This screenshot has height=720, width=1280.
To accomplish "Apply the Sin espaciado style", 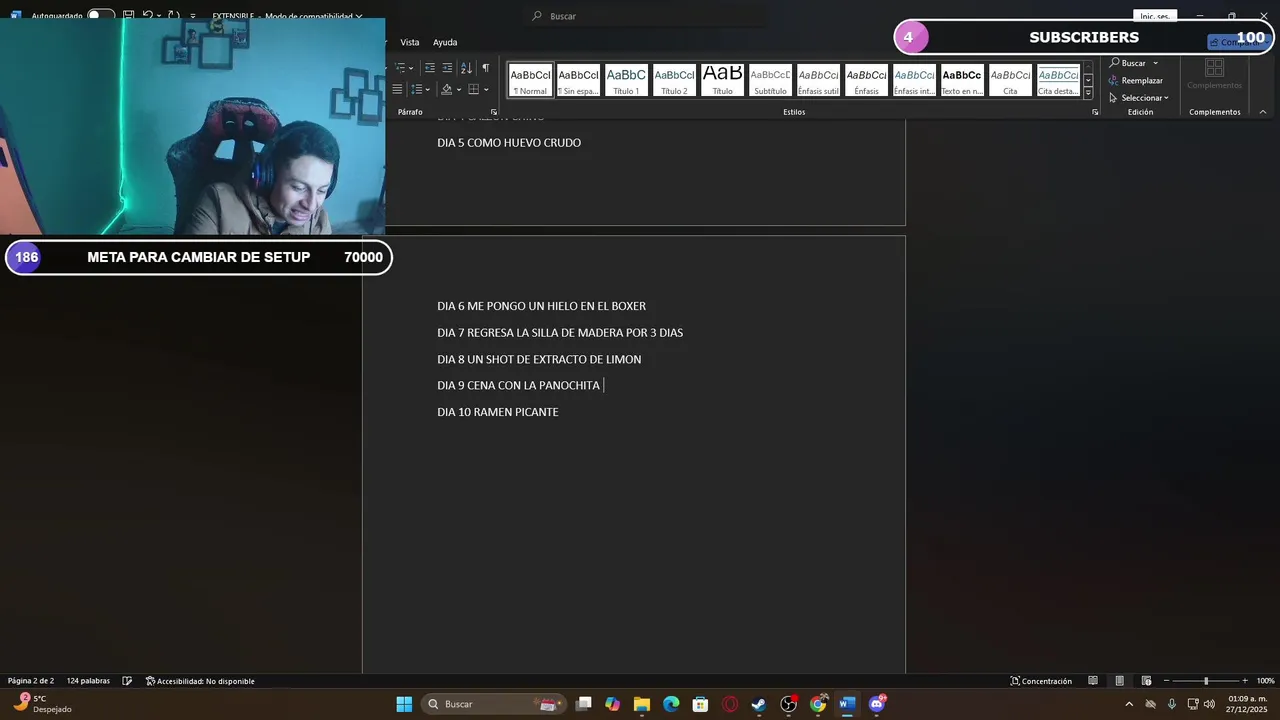I will click(578, 80).
